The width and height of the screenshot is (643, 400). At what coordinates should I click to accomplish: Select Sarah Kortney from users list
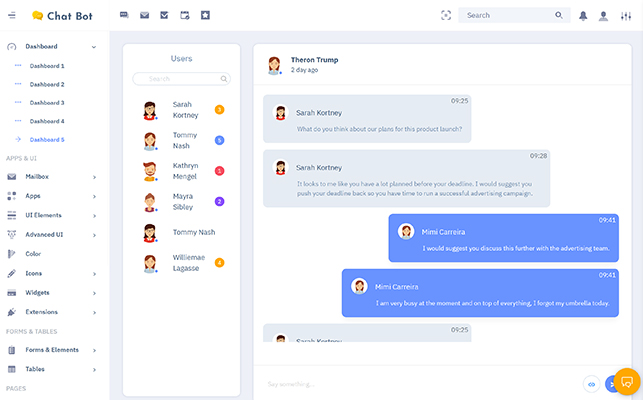[184, 110]
